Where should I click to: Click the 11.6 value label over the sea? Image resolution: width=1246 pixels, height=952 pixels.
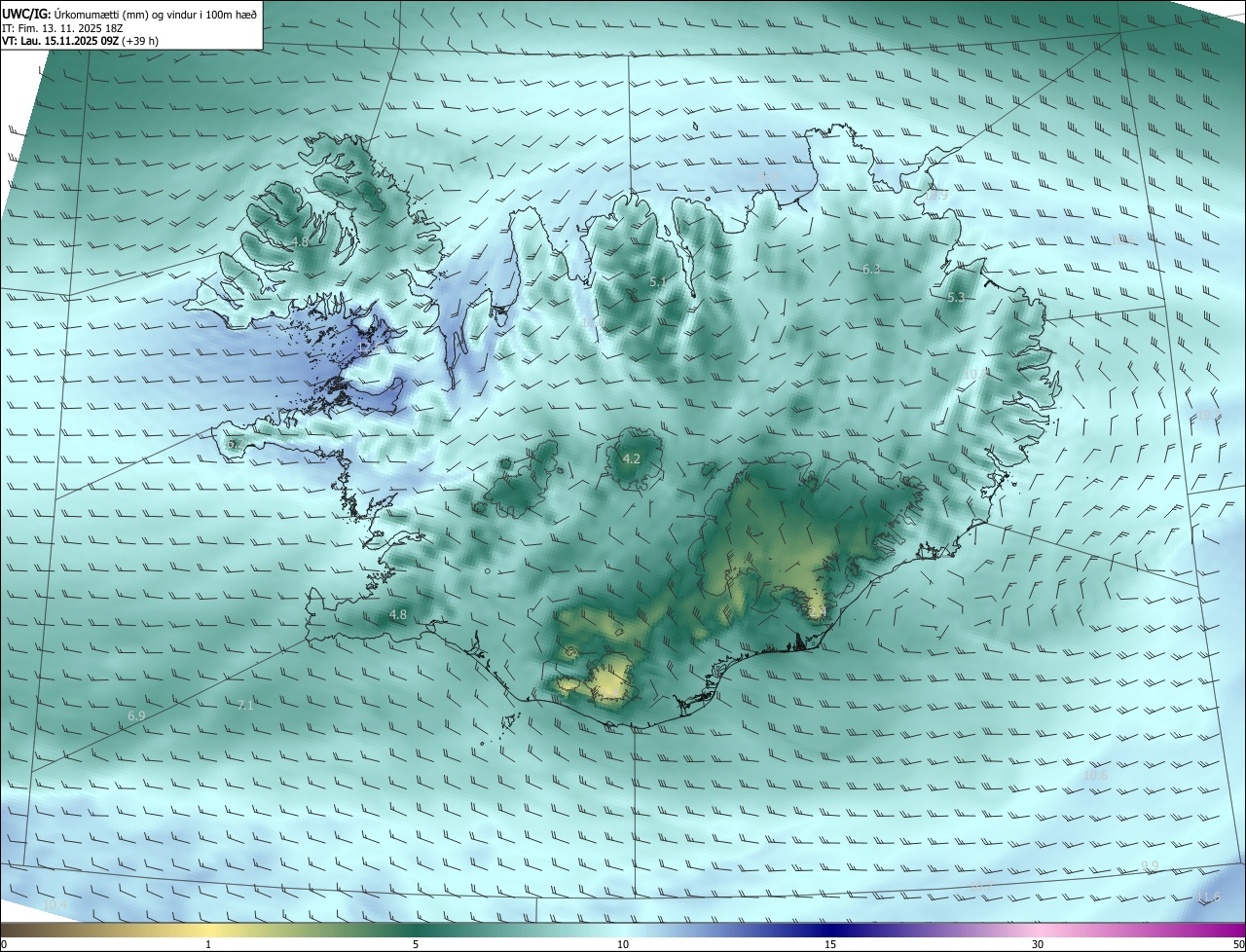coord(1208,897)
